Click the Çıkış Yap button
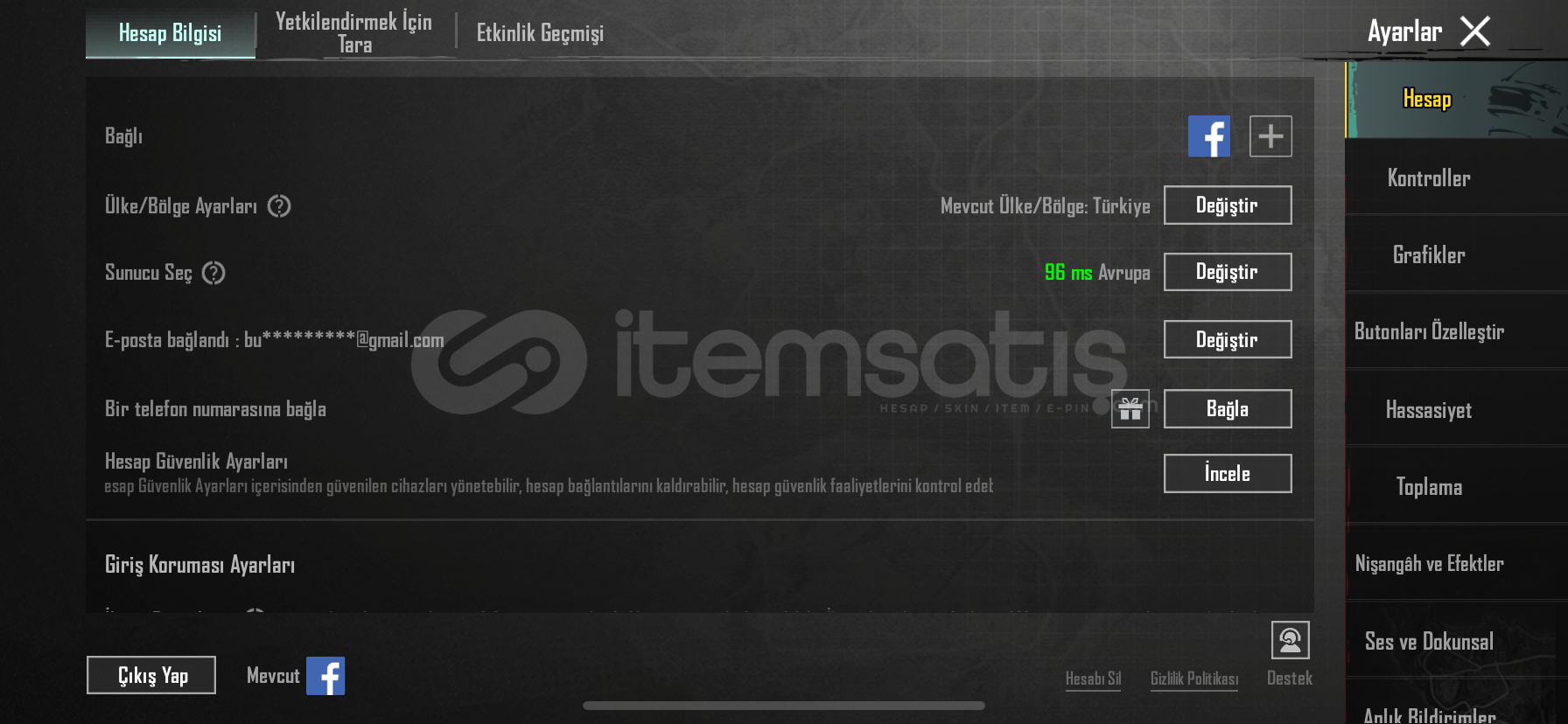The width and height of the screenshot is (1568, 724). click(151, 675)
